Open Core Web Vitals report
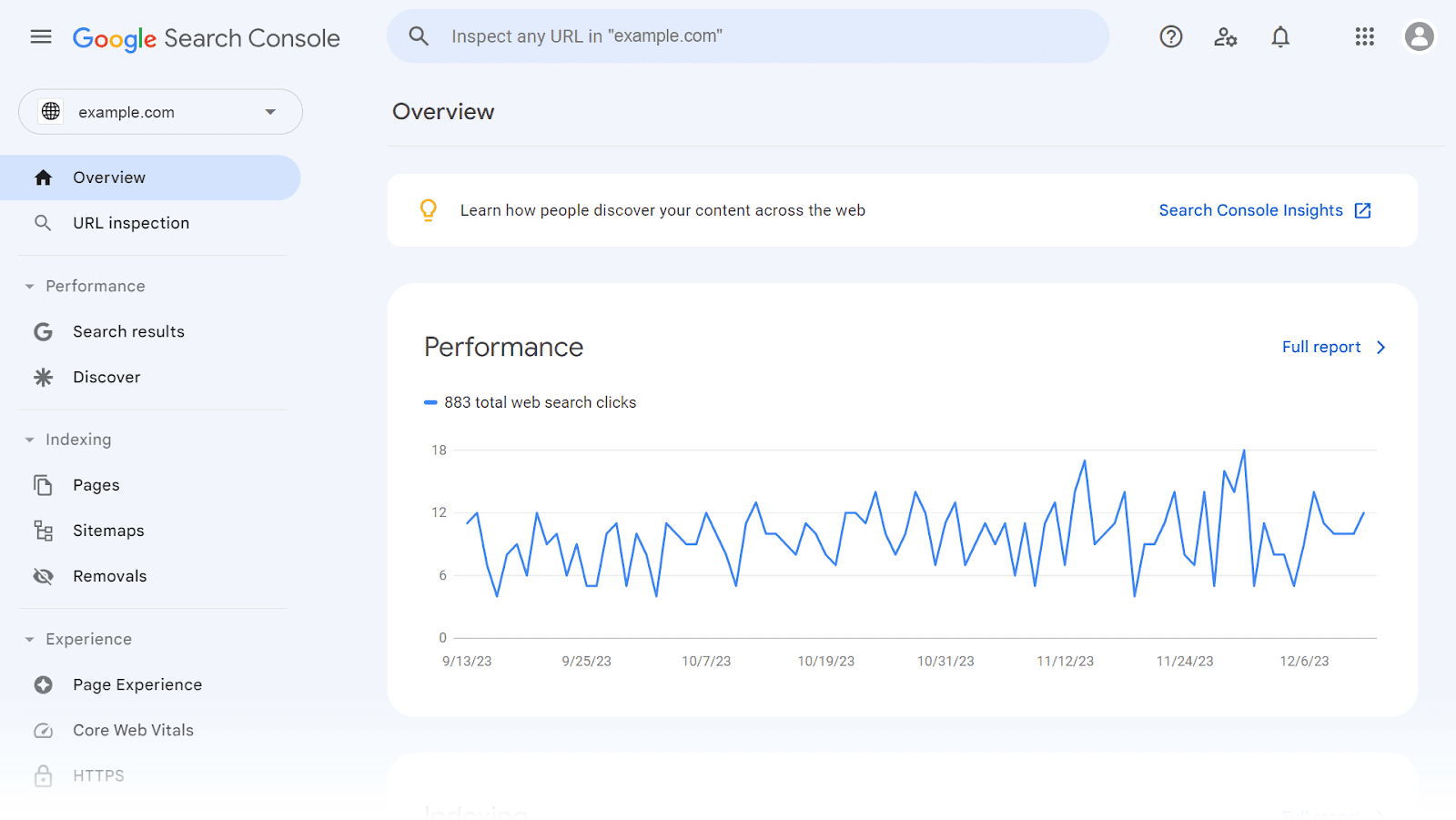The height and width of the screenshot is (820, 1456). pyautogui.click(x=133, y=729)
